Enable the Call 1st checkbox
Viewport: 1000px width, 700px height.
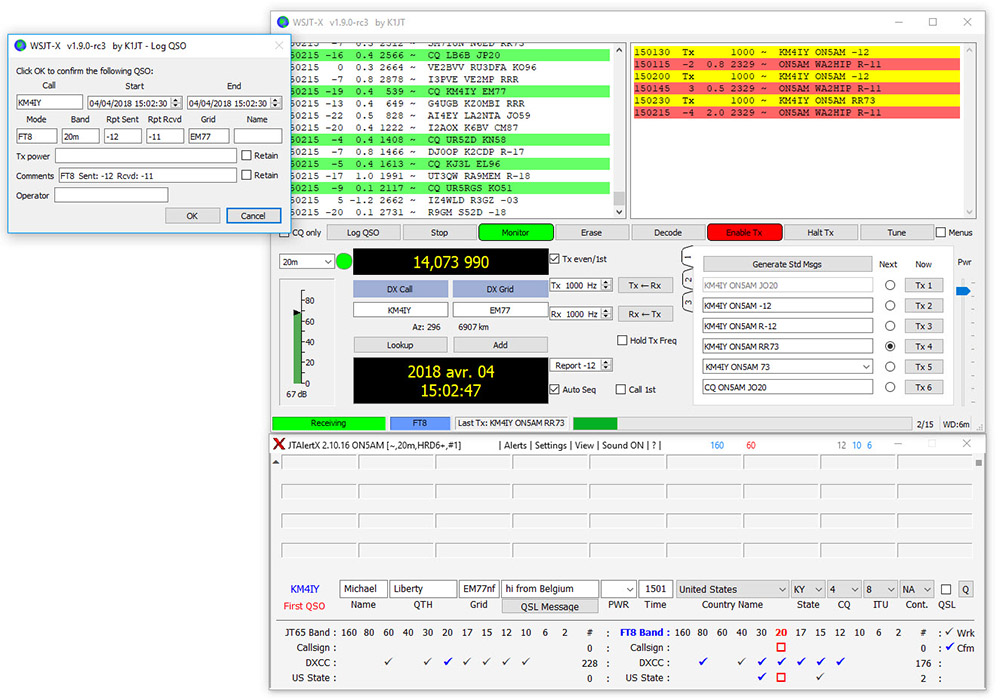621,389
